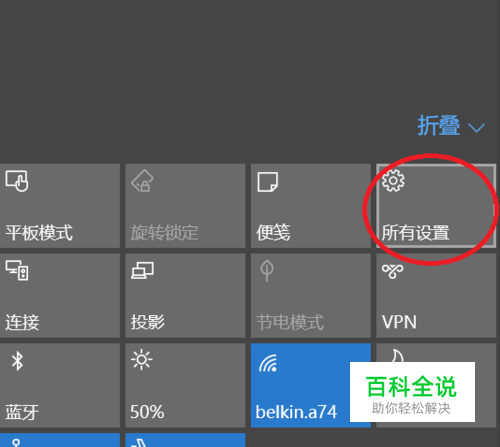Screen dimensions: 500x447
Task: Click the 旋转锁定 rotation lock icon
Action: 142,181
